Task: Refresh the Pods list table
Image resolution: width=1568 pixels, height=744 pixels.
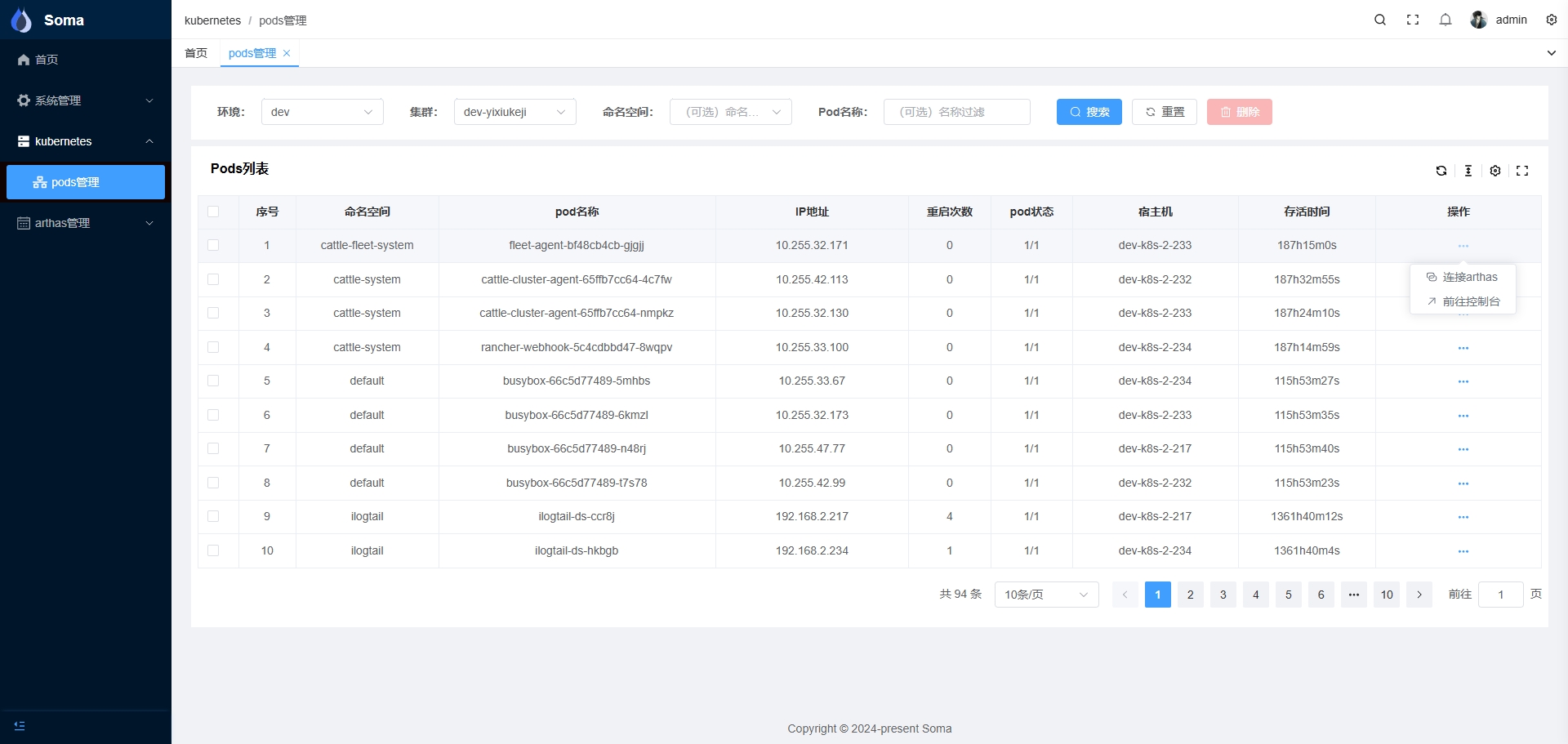Action: click(x=1441, y=171)
